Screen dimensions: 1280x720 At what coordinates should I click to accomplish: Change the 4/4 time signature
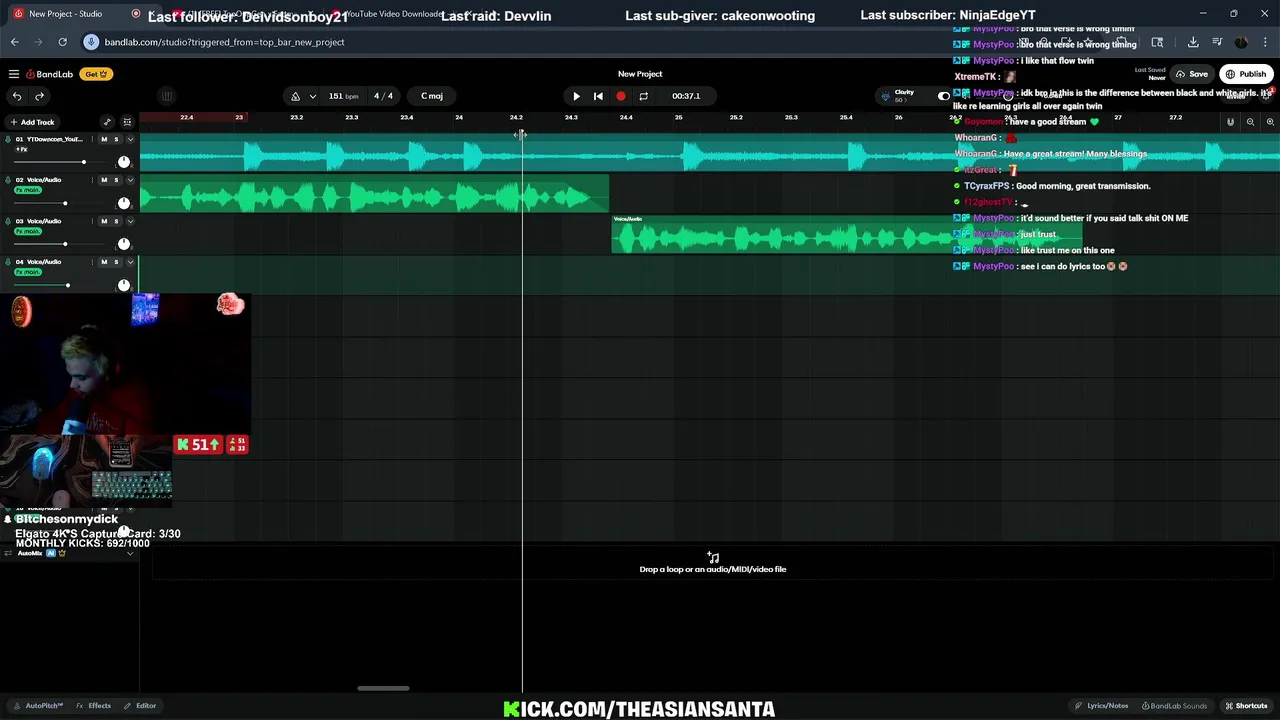pyautogui.click(x=383, y=96)
